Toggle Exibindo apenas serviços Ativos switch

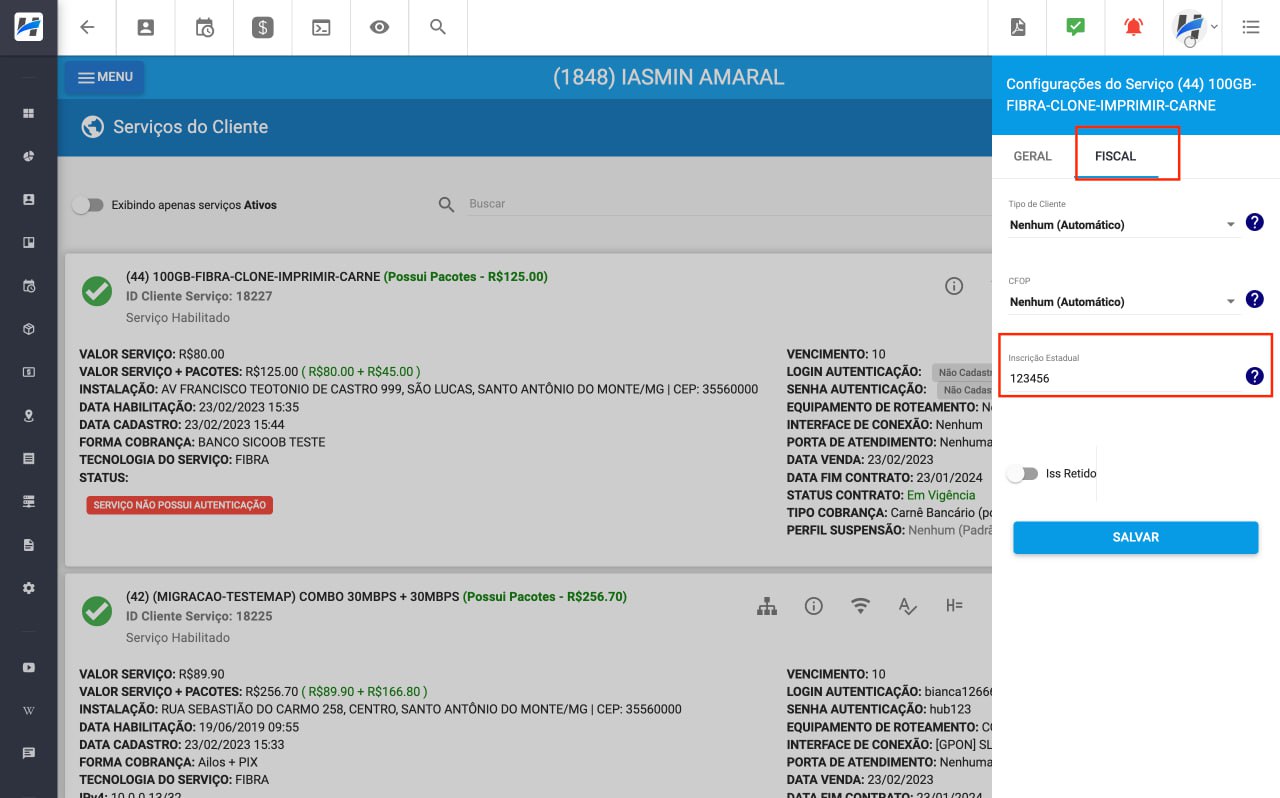pyautogui.click(x=88, y=204)
